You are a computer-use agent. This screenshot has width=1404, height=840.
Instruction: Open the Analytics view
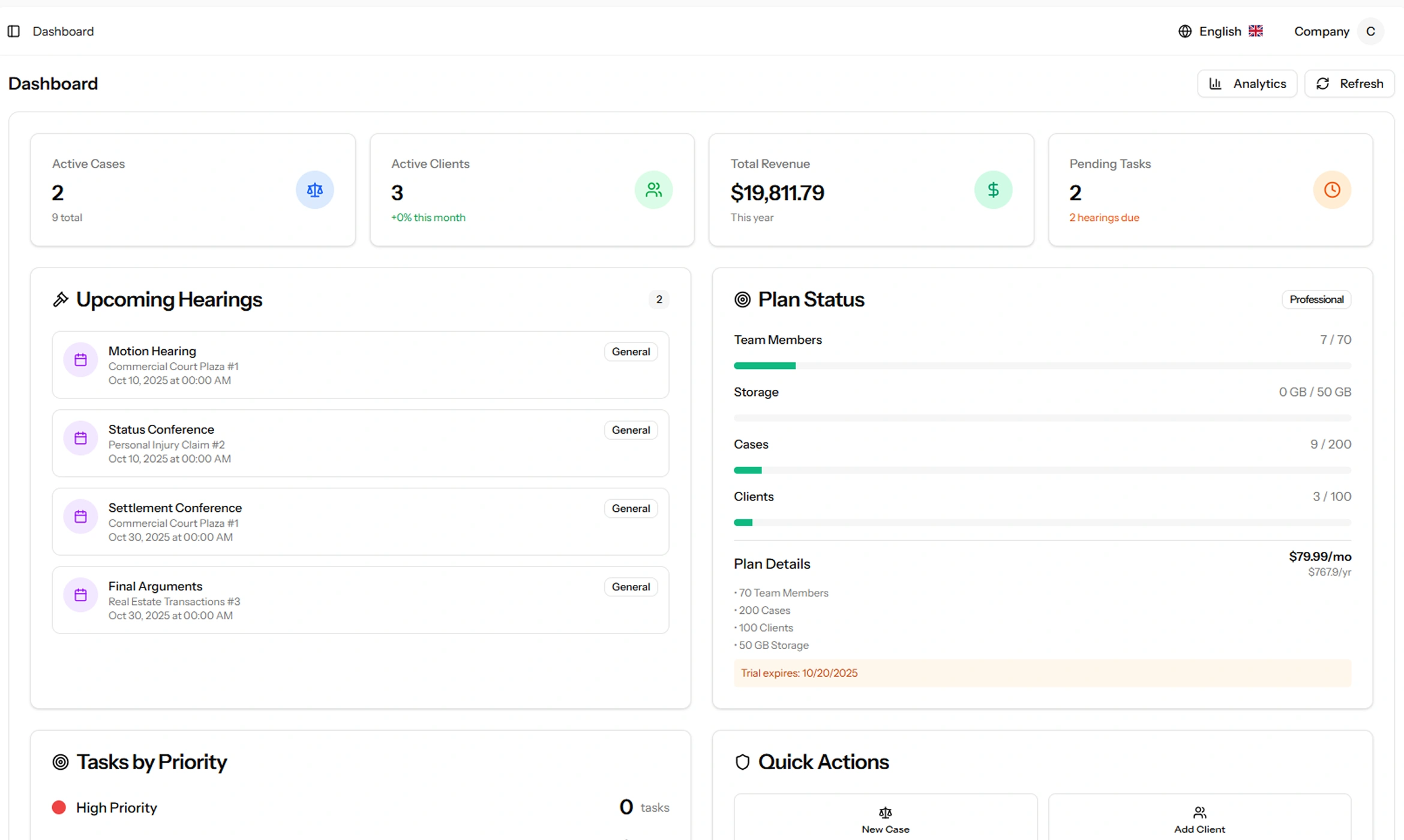[x=1247, y=83]
